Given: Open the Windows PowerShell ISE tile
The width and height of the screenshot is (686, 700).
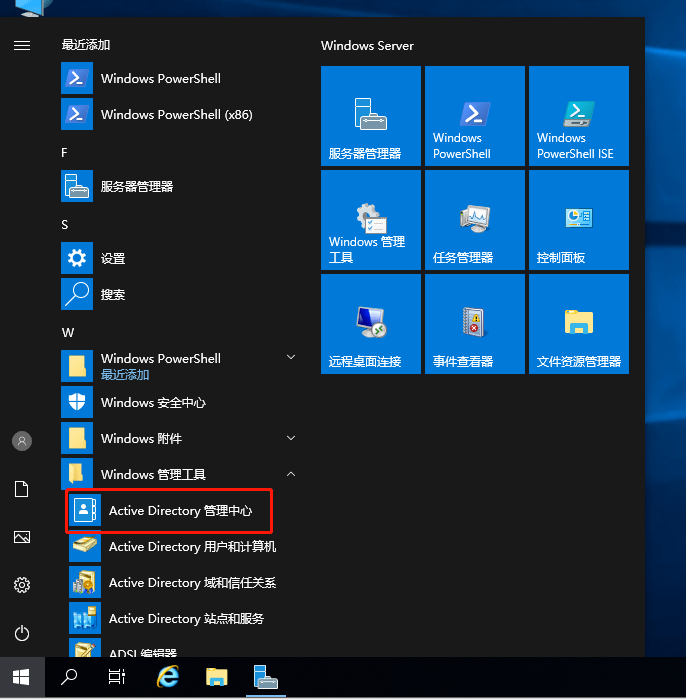Looking at the screenshot, I should (579, 116).
